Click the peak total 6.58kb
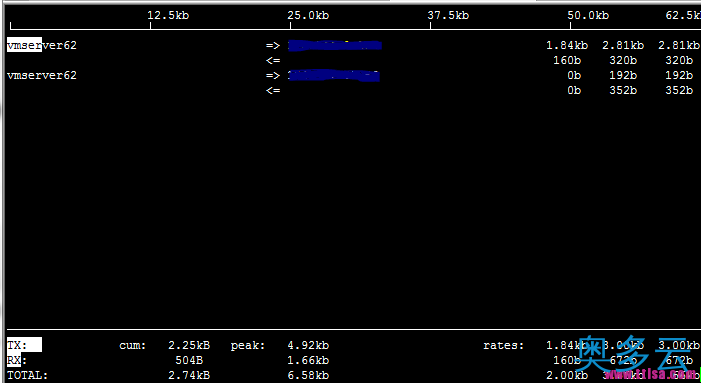The image size is (701, 383). point(308,375)
